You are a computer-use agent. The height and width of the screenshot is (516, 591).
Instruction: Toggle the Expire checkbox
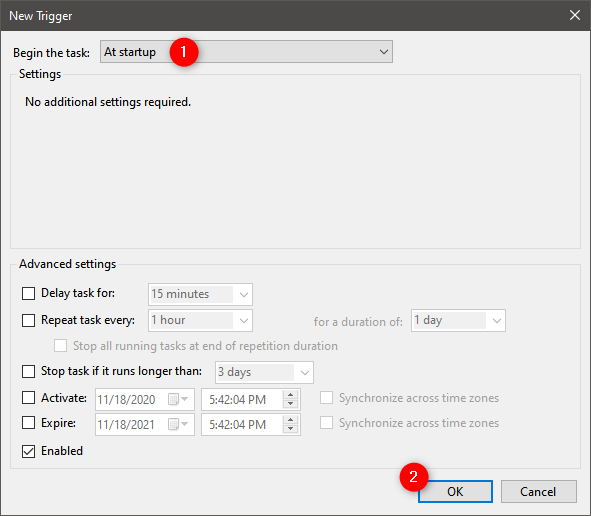[x=29, y=423]
